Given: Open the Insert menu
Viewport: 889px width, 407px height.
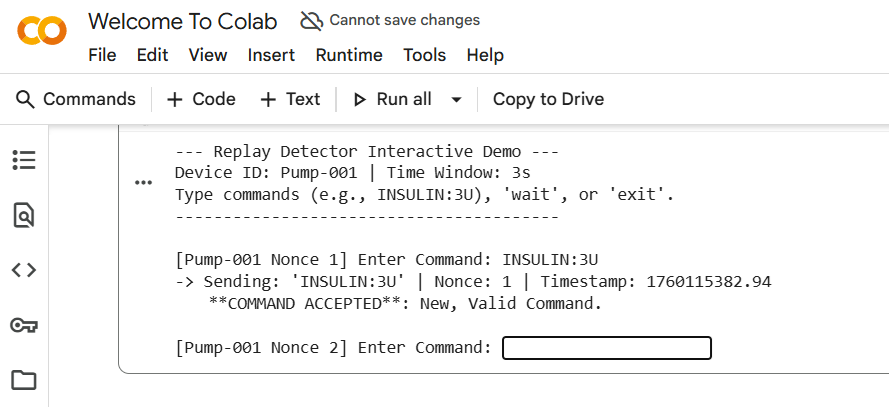Looking at the screenshot, I should [271, 55].
